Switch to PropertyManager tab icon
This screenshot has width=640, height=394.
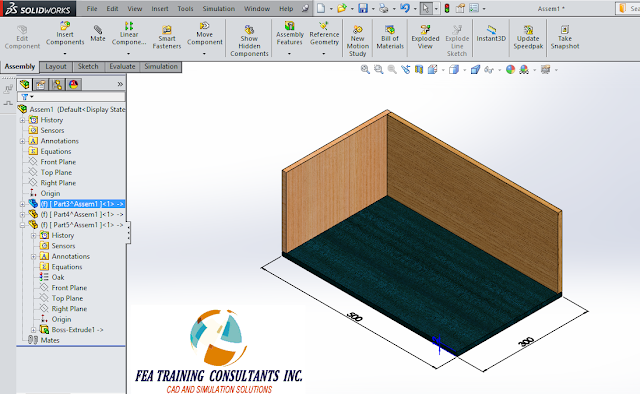(40, 85)
